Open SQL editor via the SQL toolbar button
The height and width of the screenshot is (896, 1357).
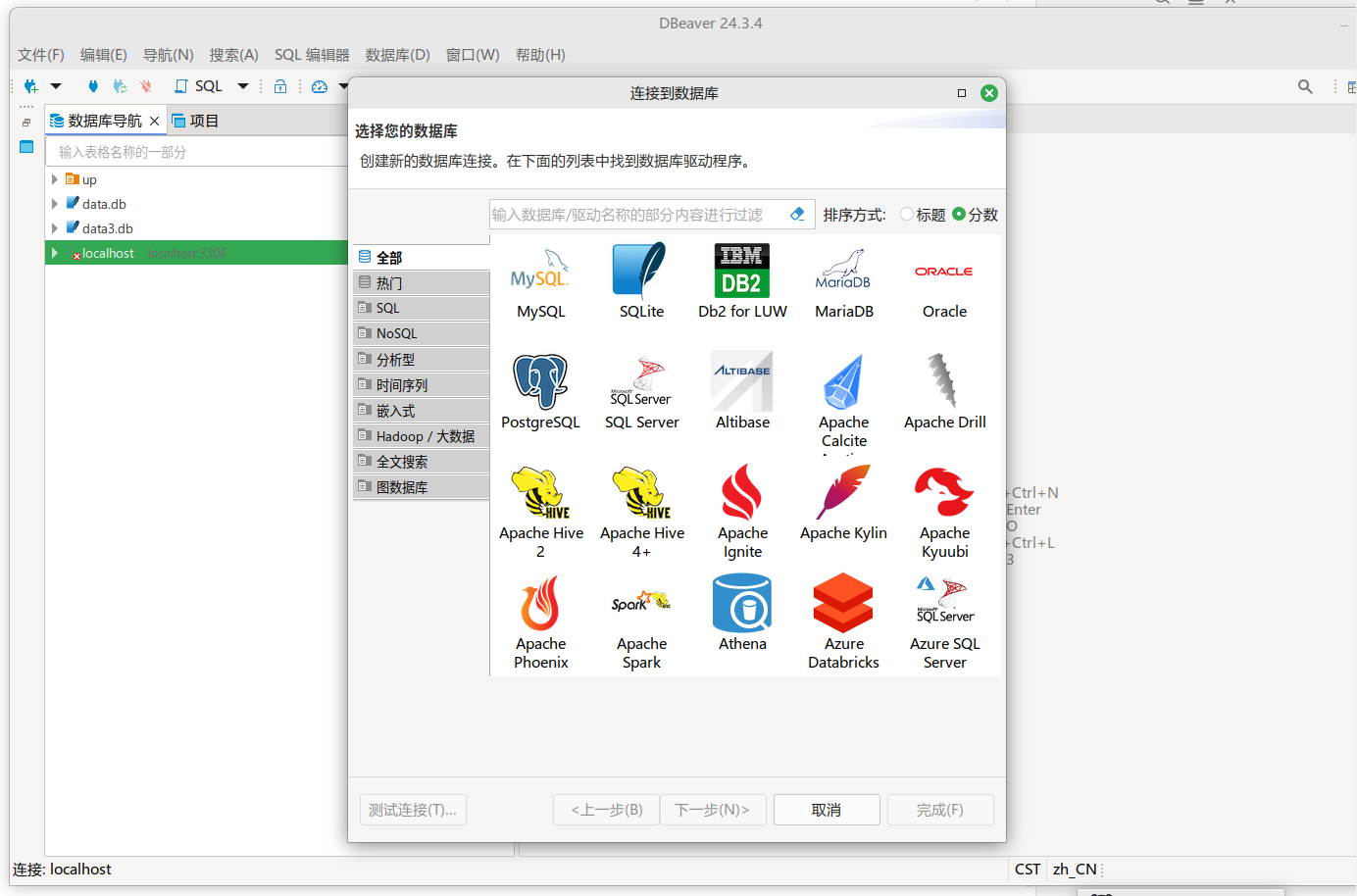coord(199,86)
